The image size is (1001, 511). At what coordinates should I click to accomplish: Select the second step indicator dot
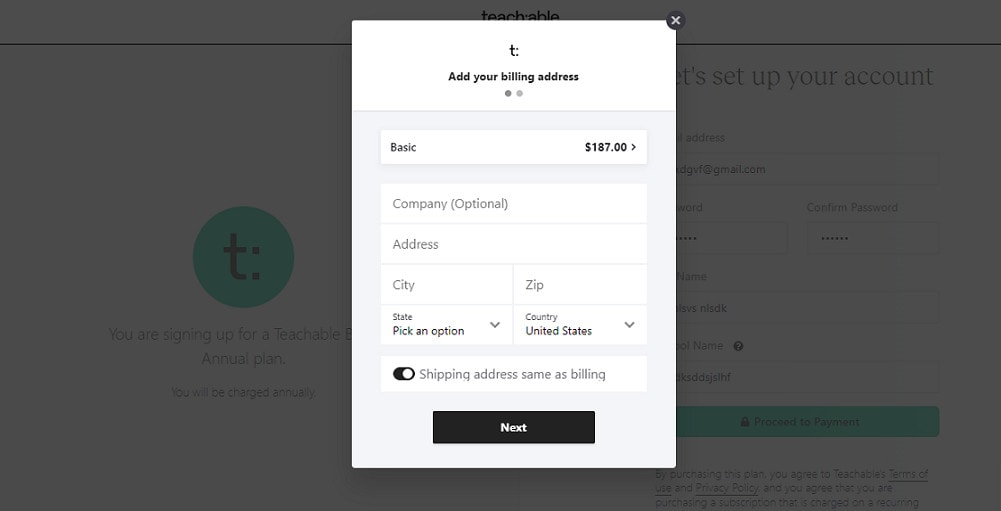point(519,94)
